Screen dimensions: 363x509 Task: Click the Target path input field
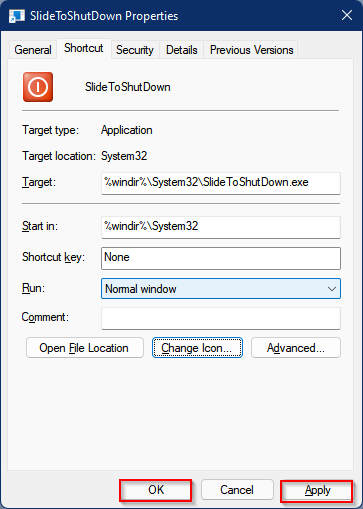(221, 183)
